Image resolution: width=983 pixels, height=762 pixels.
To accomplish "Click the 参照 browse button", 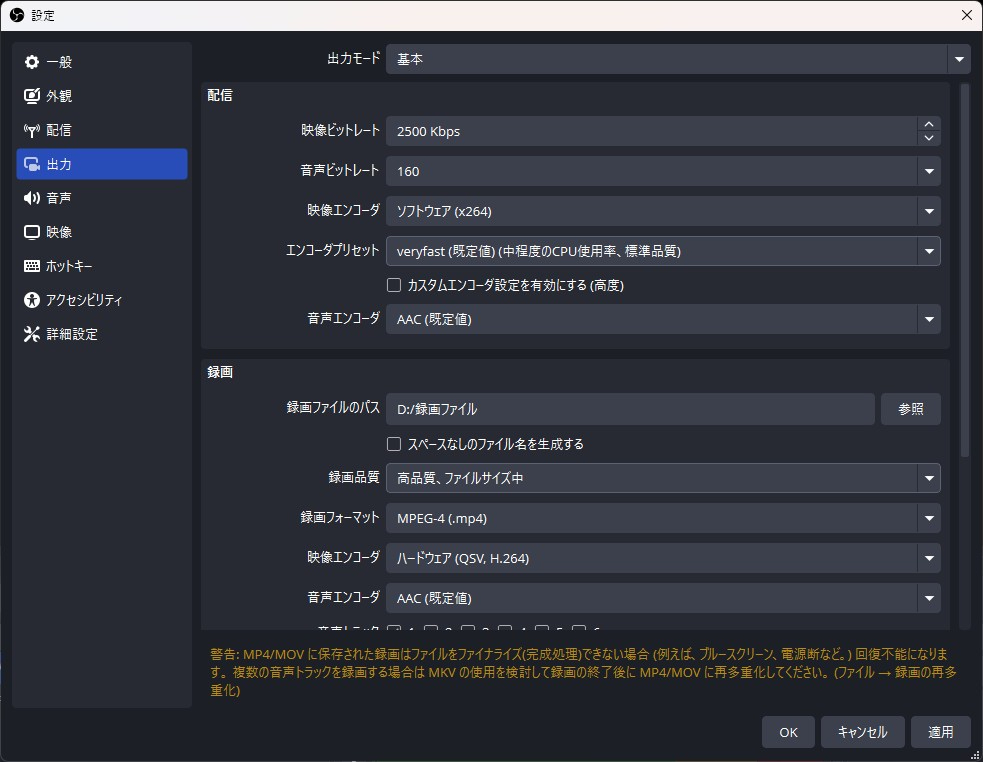I will point(910,409).
